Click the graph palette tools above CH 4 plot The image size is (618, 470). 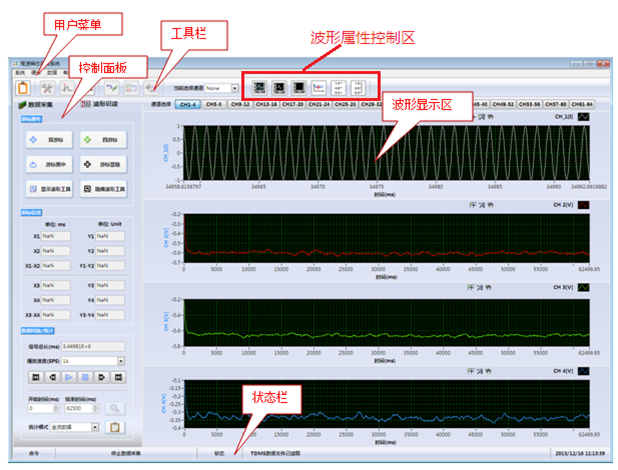(480, 371)
